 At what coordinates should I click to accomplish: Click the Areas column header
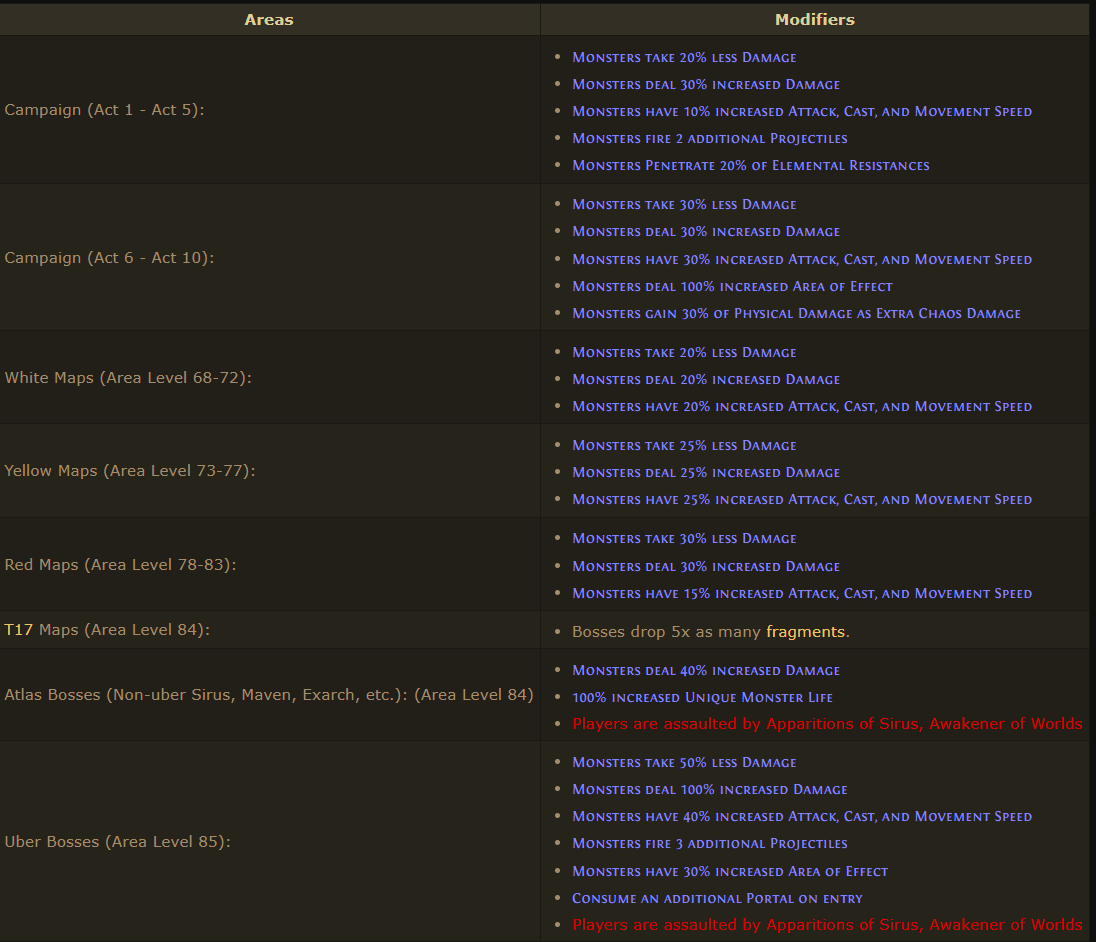[x=269, y=20]
